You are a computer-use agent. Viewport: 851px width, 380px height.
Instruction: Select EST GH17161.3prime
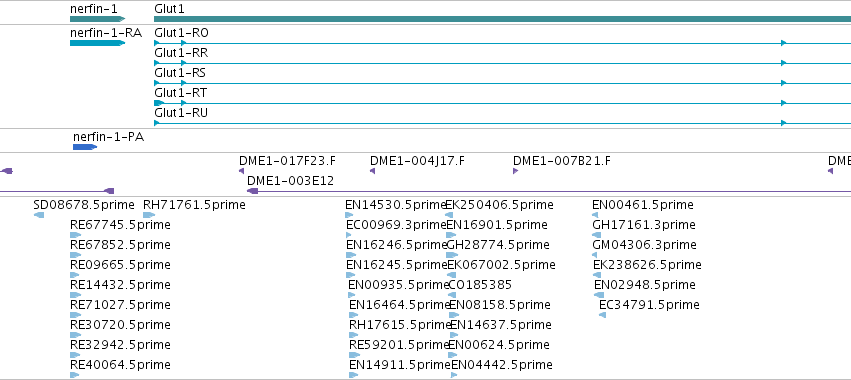[644, 225]
